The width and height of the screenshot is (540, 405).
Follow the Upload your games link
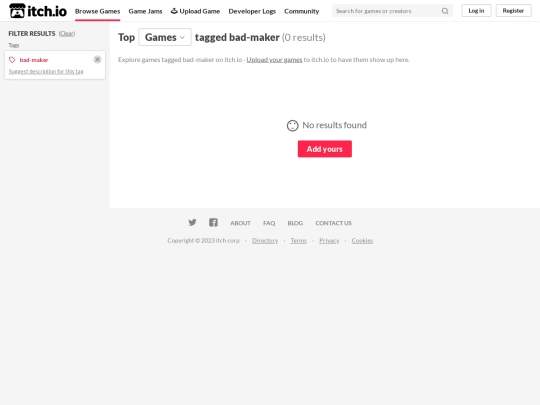[x=274, y=60]
